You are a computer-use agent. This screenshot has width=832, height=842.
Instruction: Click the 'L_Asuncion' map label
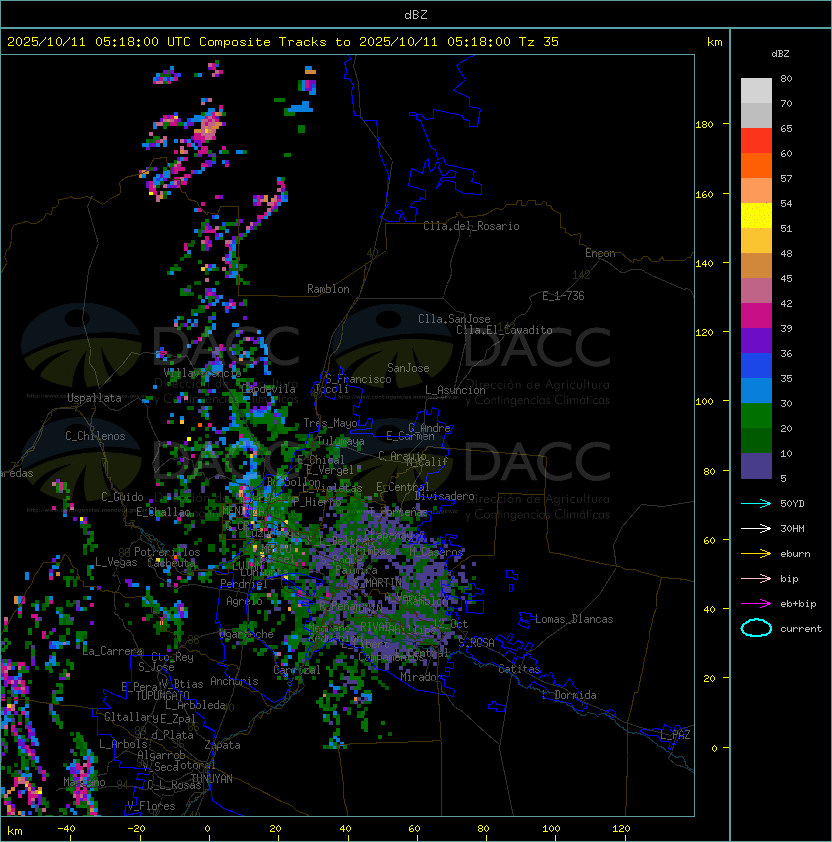click(455, 390)
